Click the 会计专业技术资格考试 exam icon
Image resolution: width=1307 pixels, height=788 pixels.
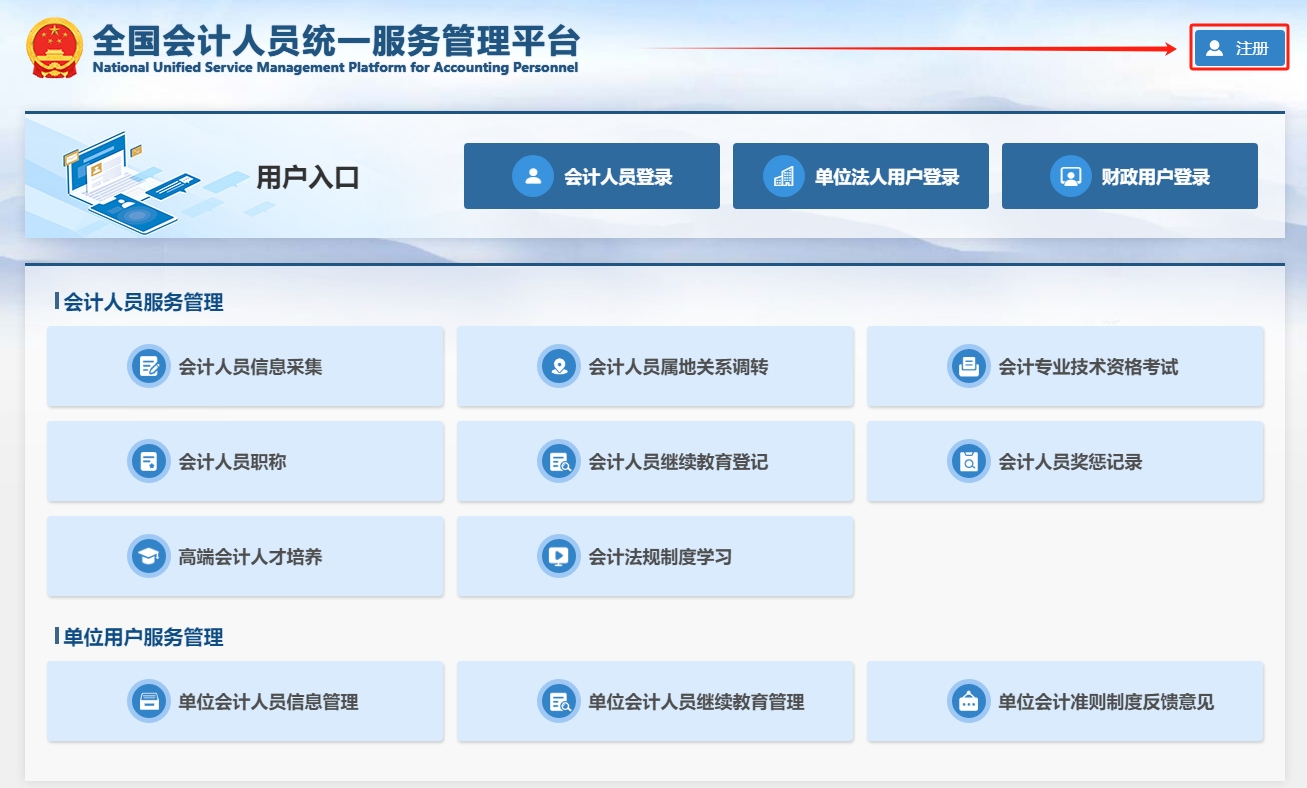[x=968, y=366]
